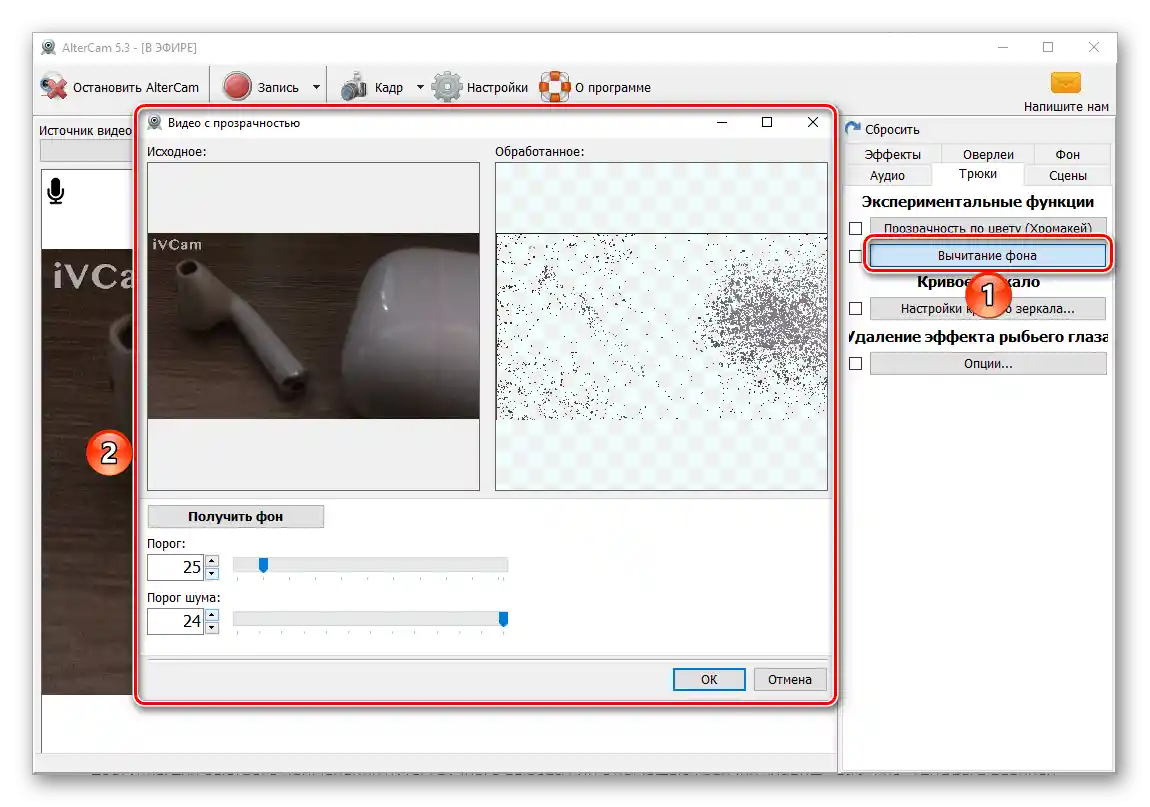Decrease Порог шума with down spinner

tap(212, 628)
